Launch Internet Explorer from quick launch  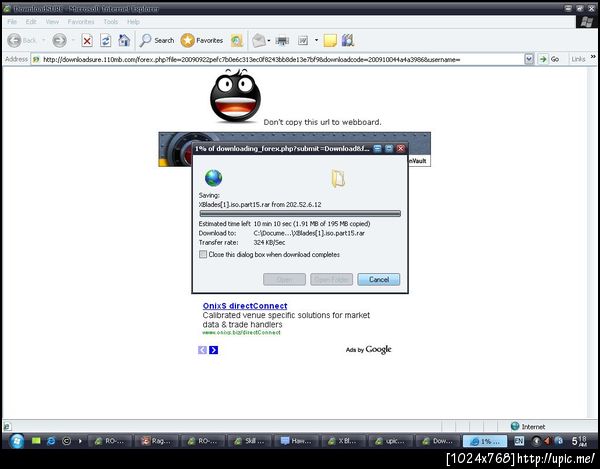coord(51,441)
